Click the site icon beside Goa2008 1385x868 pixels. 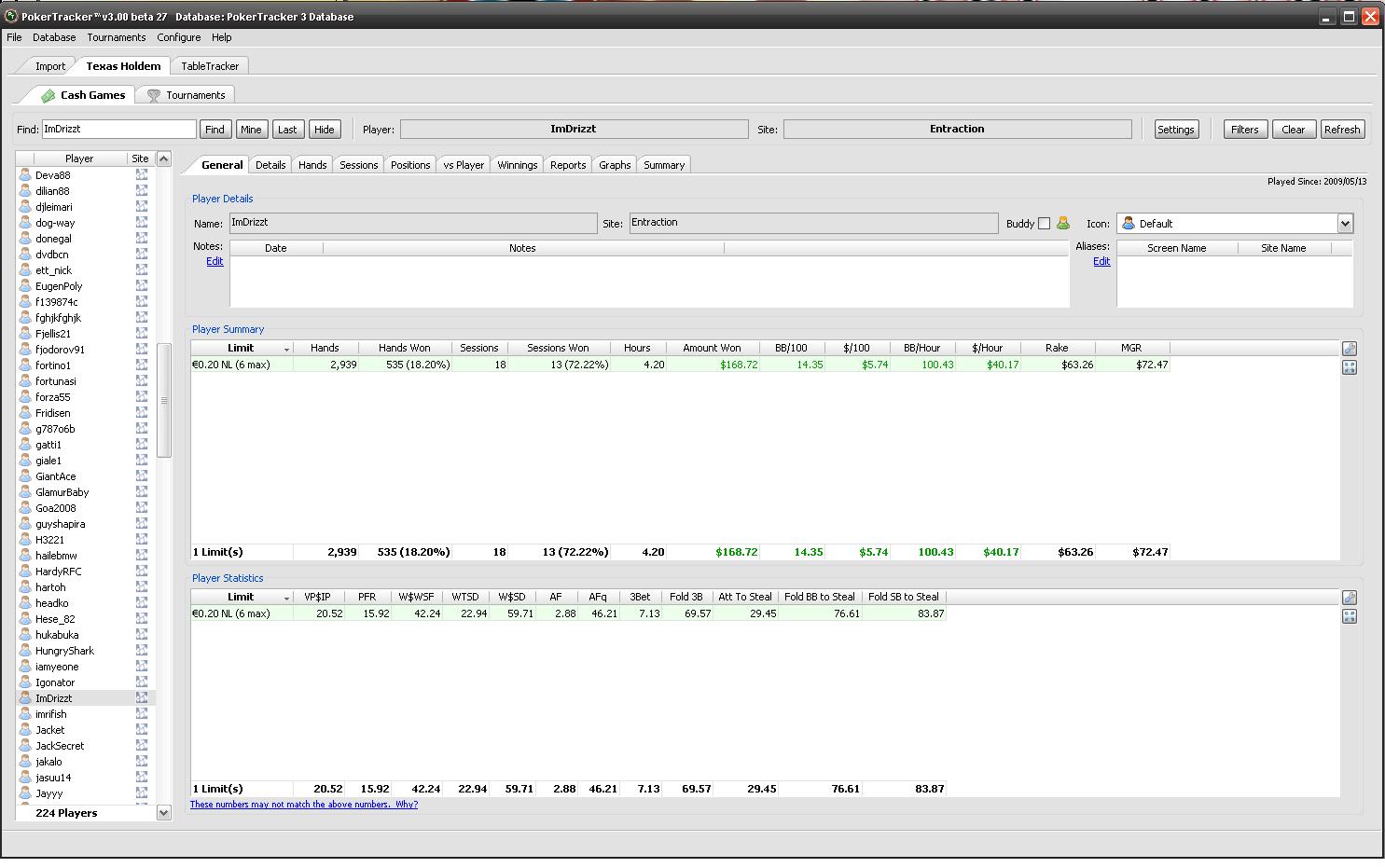click(x=142, y=507)
